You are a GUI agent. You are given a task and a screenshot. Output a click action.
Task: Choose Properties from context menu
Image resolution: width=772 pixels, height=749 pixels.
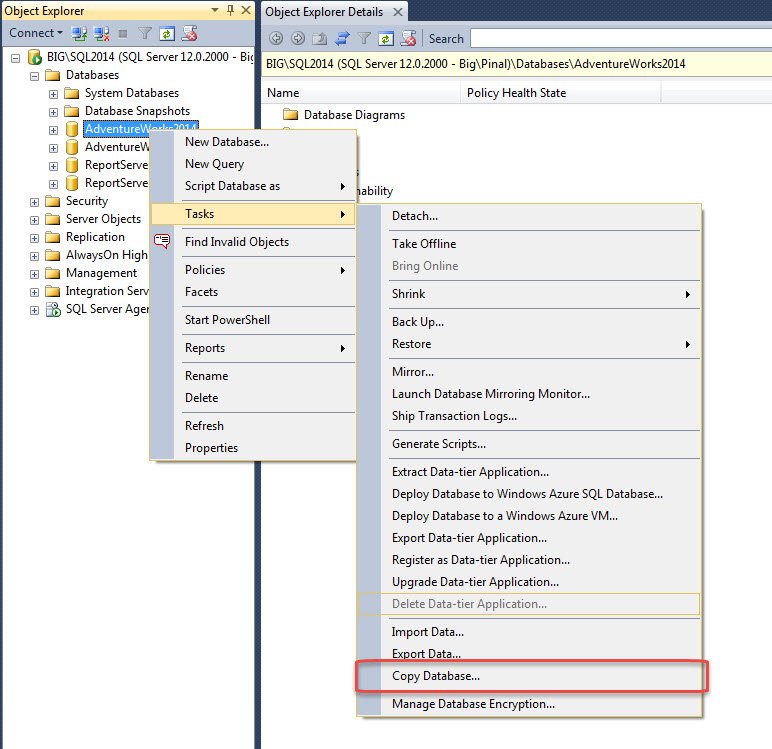253,448
